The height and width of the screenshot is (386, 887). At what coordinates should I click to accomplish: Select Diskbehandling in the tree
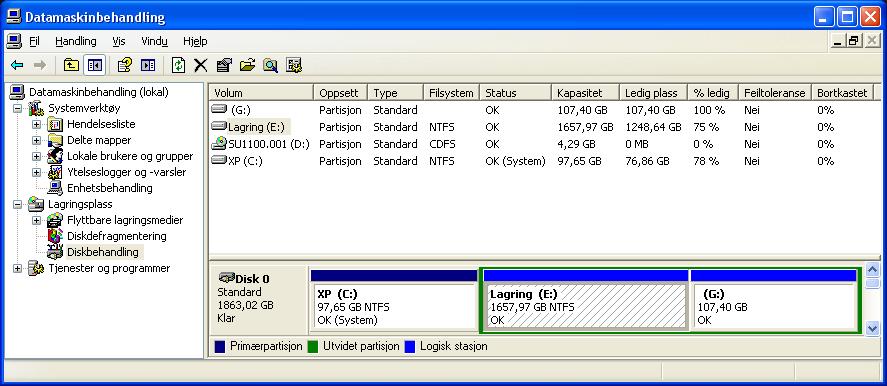click(102, 252)
